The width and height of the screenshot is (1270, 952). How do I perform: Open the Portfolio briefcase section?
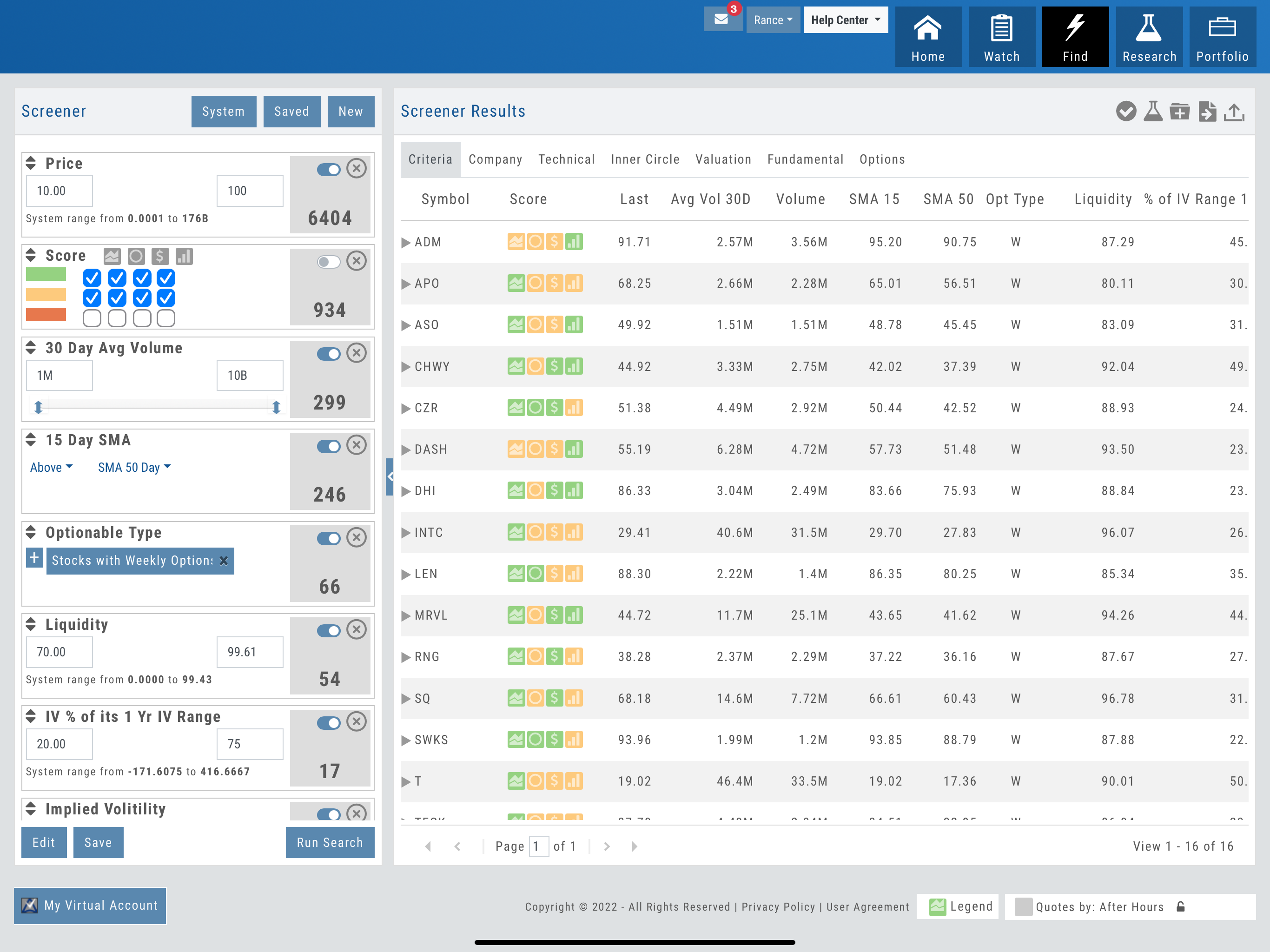1222,37
